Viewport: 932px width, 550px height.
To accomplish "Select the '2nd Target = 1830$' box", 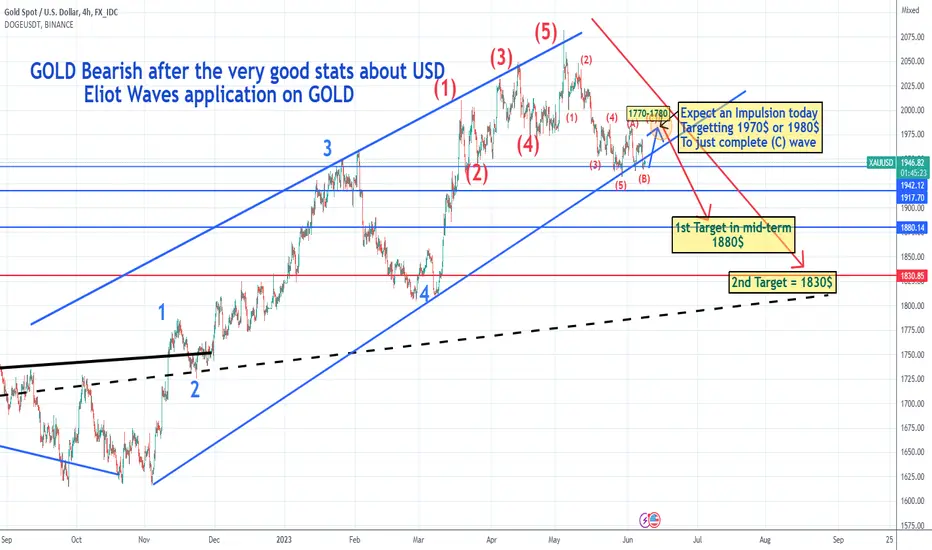I will coord(782,282).
